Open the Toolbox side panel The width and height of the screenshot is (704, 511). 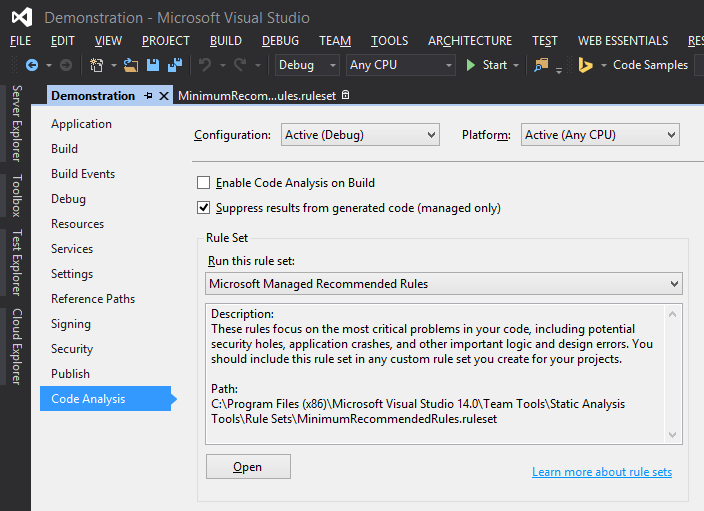click(16, 195)
